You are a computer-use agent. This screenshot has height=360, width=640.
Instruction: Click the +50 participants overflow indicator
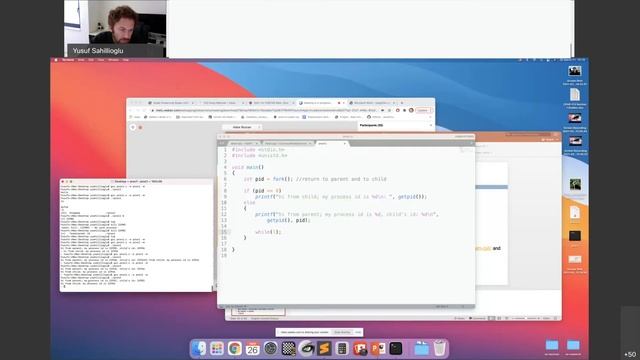click(630, 354)
